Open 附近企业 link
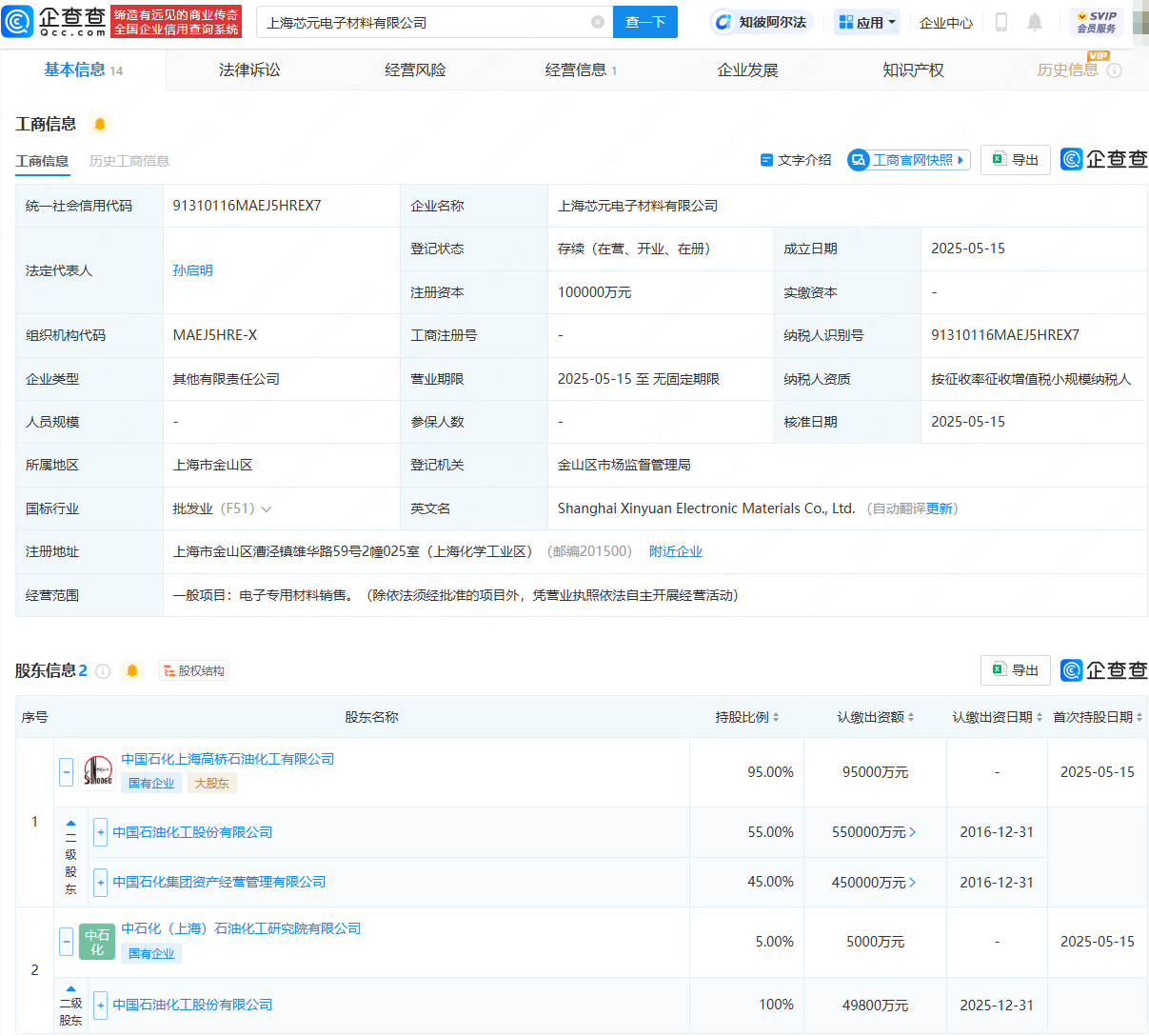This screenshot has height=1036, width=1149. coord(676,551)
